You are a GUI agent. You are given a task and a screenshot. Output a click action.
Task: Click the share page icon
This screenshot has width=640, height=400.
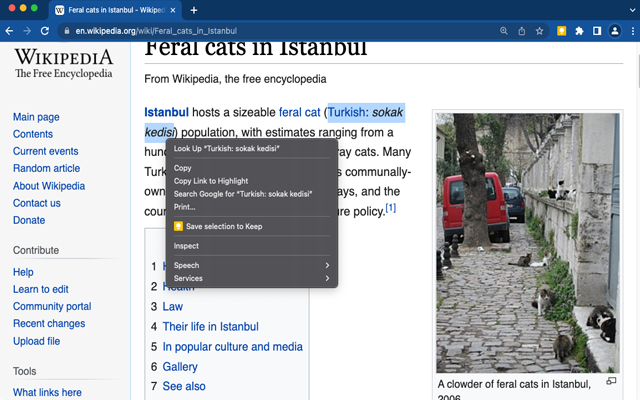point(522,31)
